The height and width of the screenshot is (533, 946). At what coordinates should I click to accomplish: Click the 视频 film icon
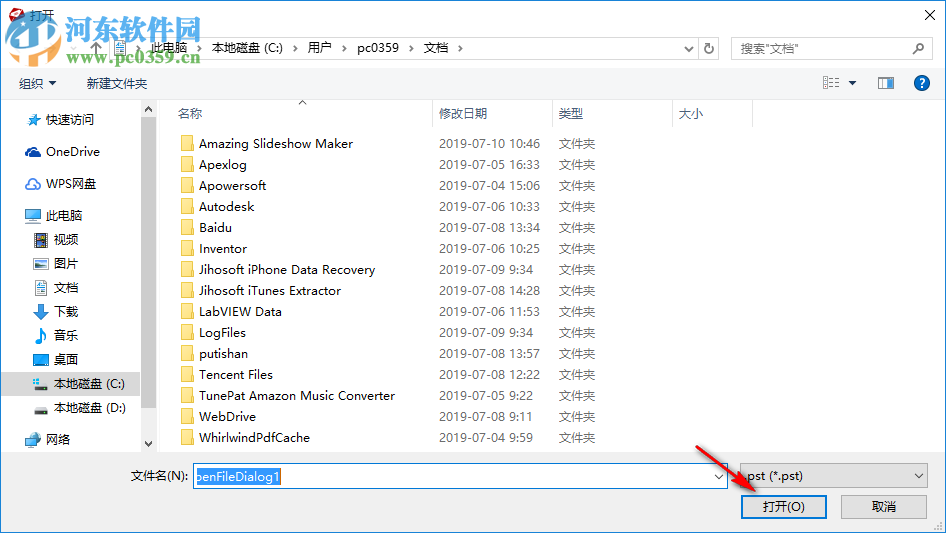[41, 240]
